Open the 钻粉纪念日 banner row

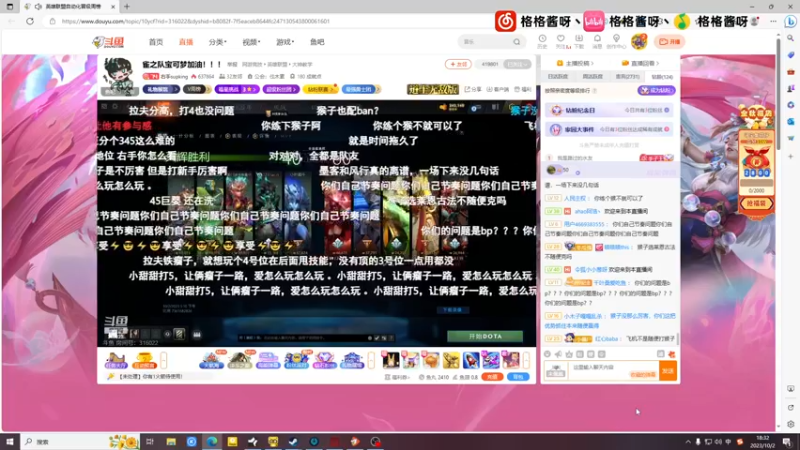coord(609,110)
